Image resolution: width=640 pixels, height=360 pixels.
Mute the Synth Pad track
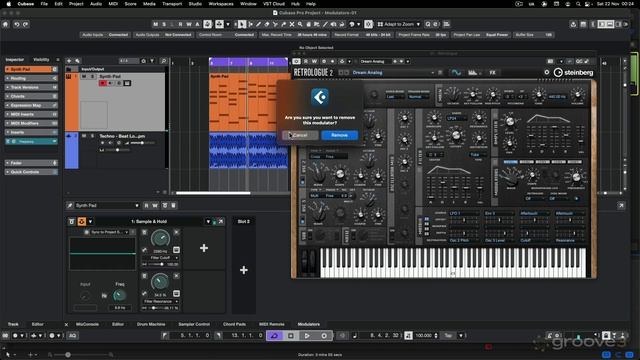point(84,76)
